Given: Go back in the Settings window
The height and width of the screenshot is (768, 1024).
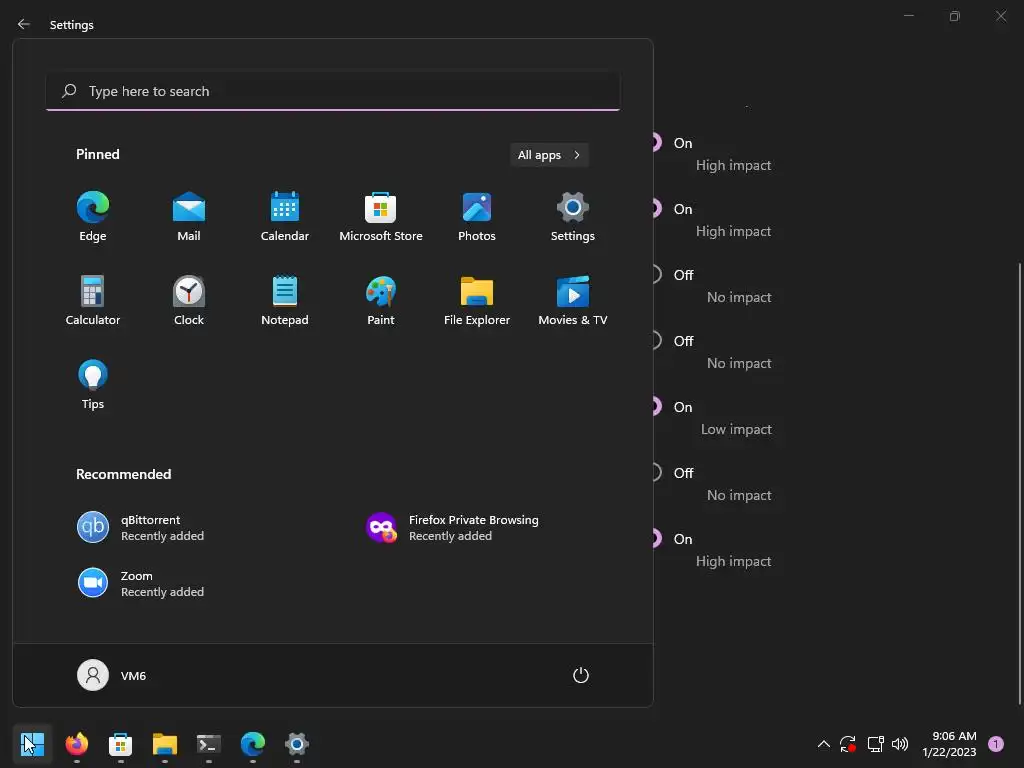Looking at the screenshot, I should tap(24, 24).
